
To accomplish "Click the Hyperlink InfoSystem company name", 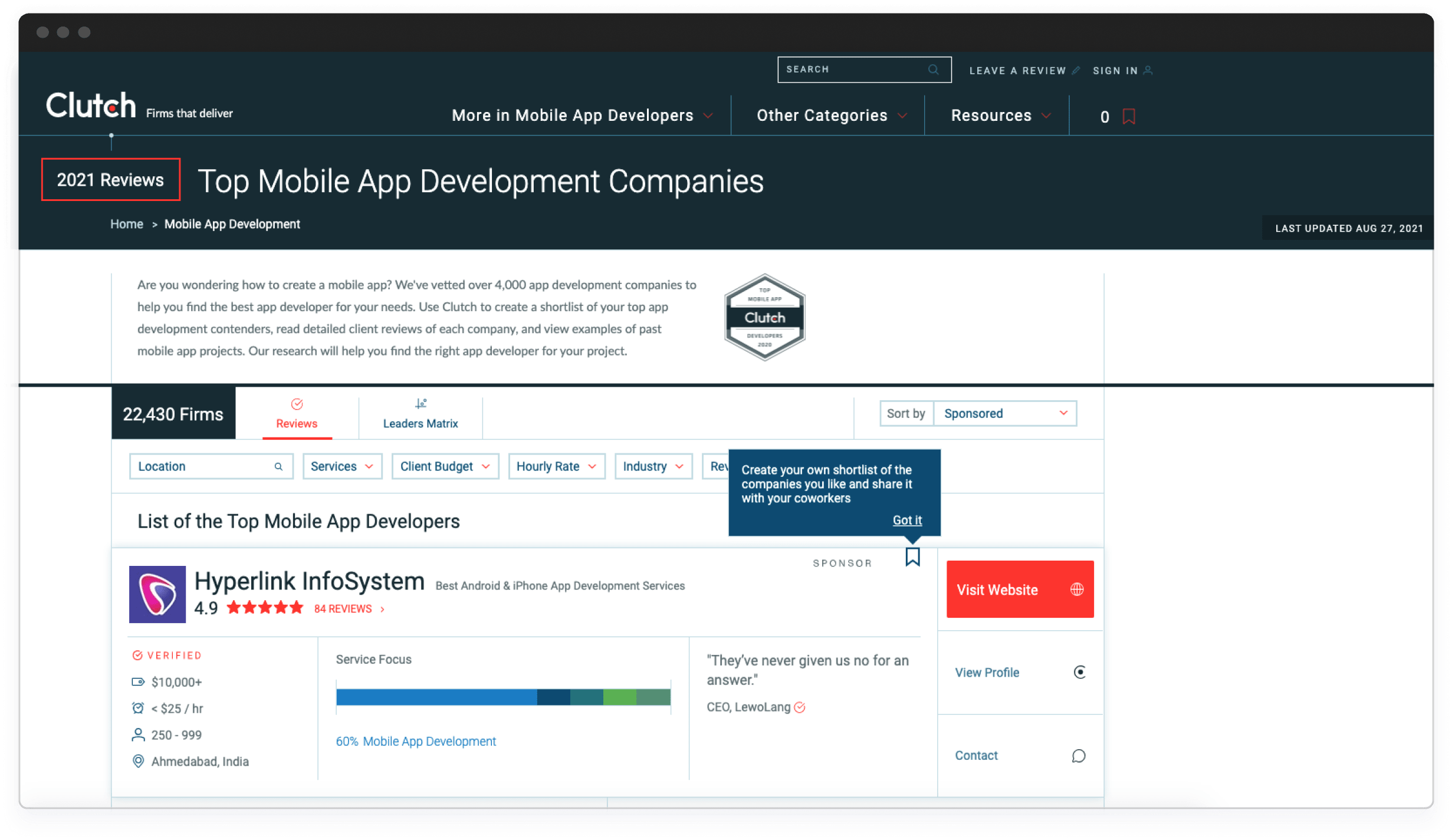I will [310, 581].
